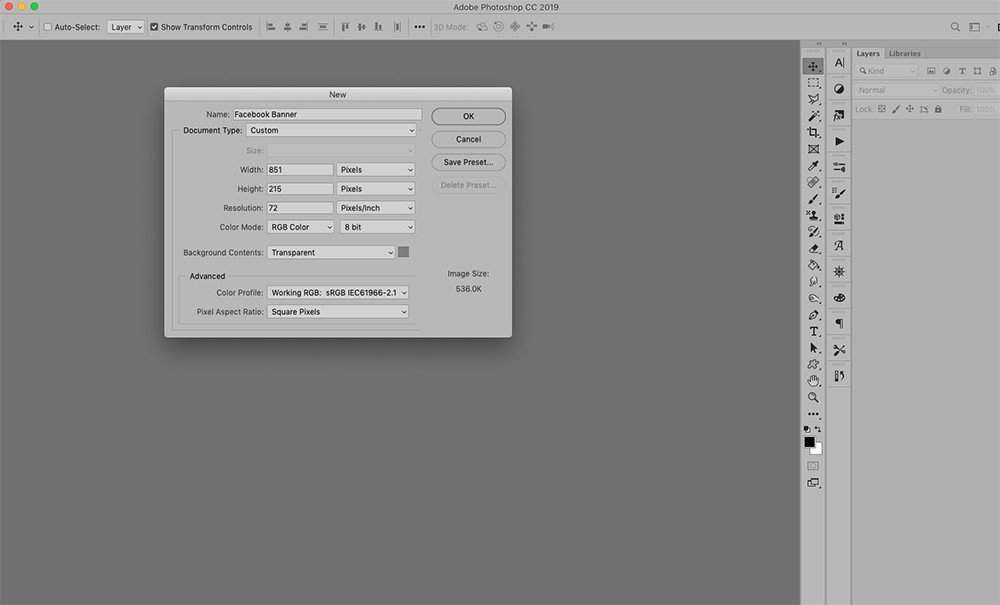
Task: Select the Horizontal Type tool
Action: click(x=813, y=332)
